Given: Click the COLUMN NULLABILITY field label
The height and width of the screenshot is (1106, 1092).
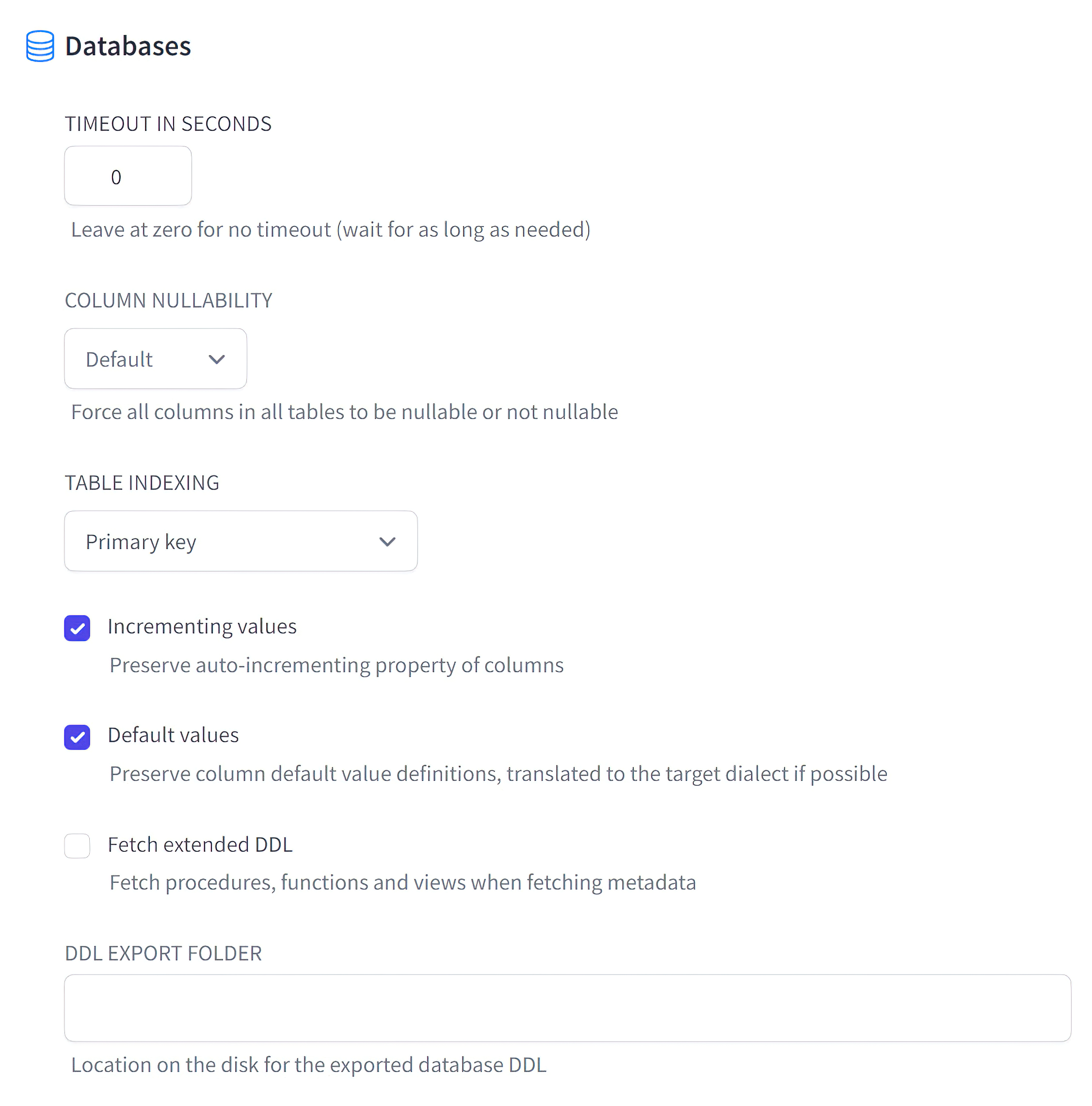Looking at the screenshot, I should tap(168, 301).
